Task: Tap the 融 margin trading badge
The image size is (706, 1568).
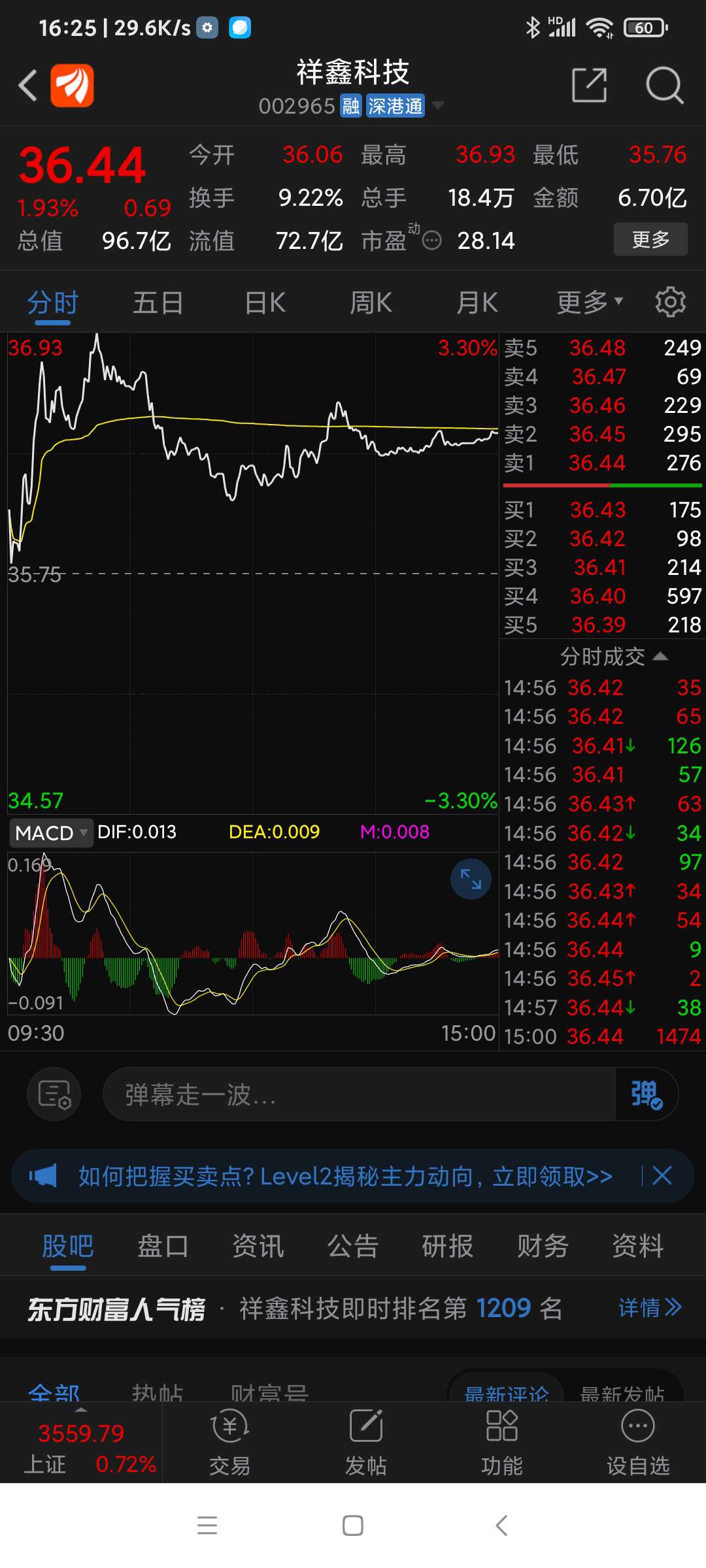Action: 351,106
